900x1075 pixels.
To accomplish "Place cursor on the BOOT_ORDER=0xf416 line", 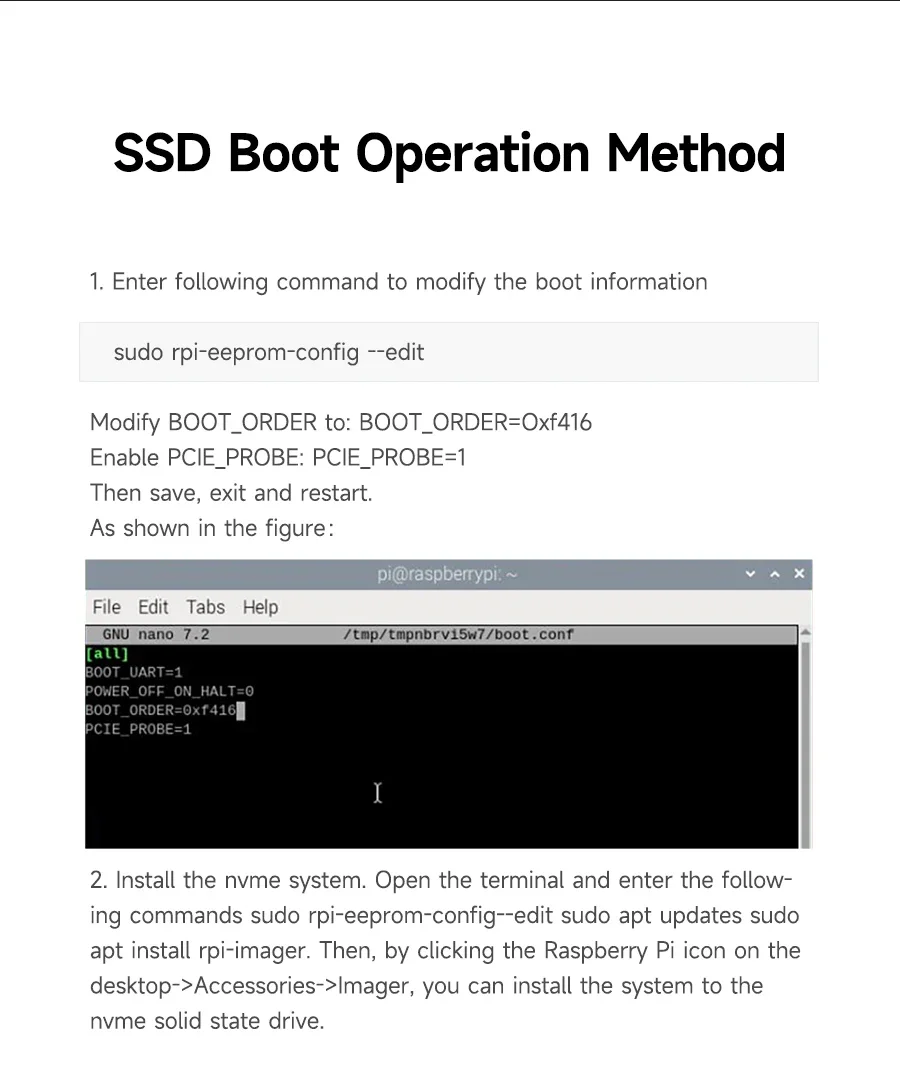I will tap(160, 710).
